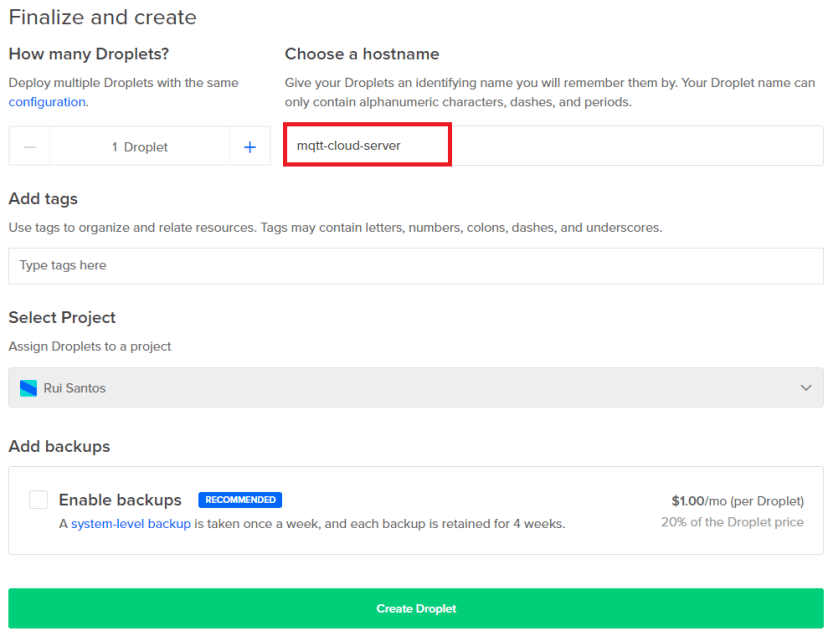Enable backups by ticking its checkbox

pos(38,499)
